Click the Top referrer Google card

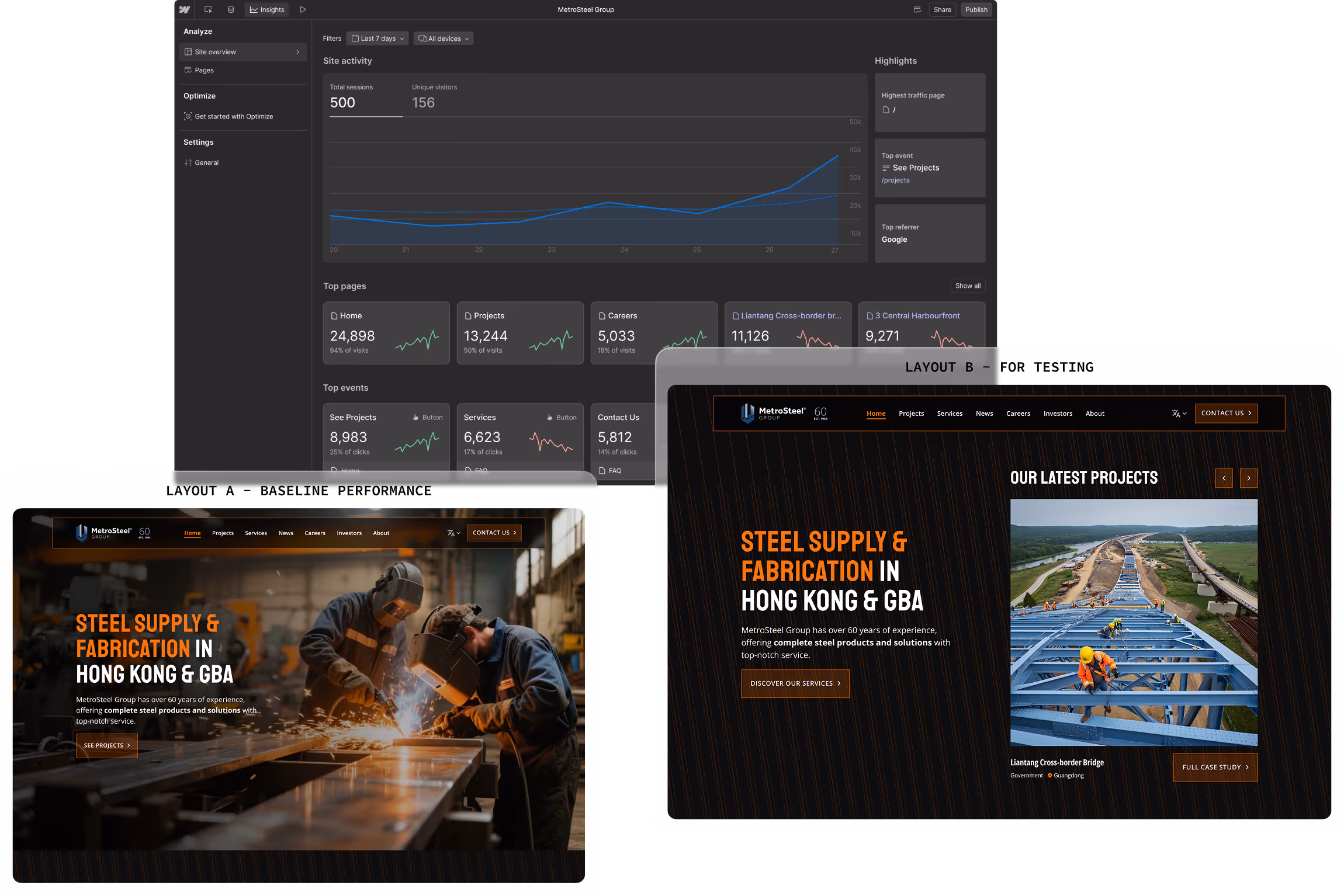(x=930, y=233)
